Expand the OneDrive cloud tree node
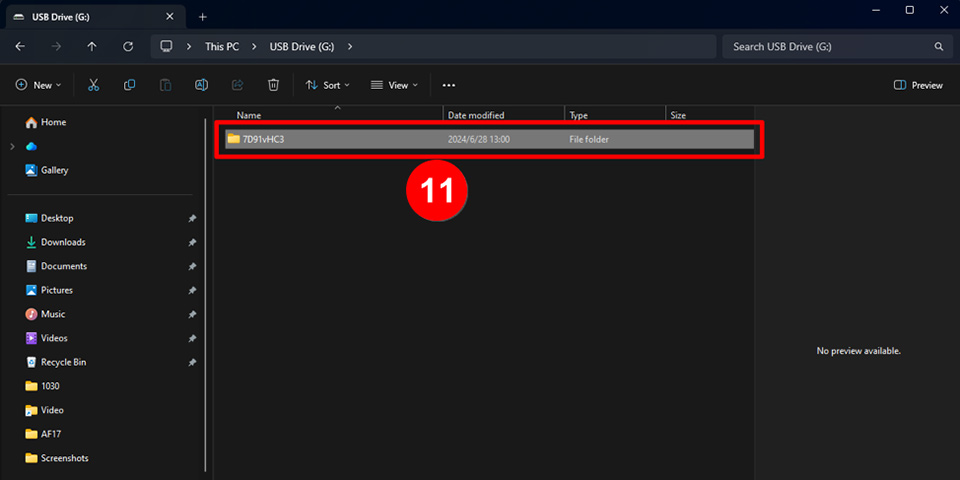Viewport: 960px width, 480px height. click(x=12, y=146)
